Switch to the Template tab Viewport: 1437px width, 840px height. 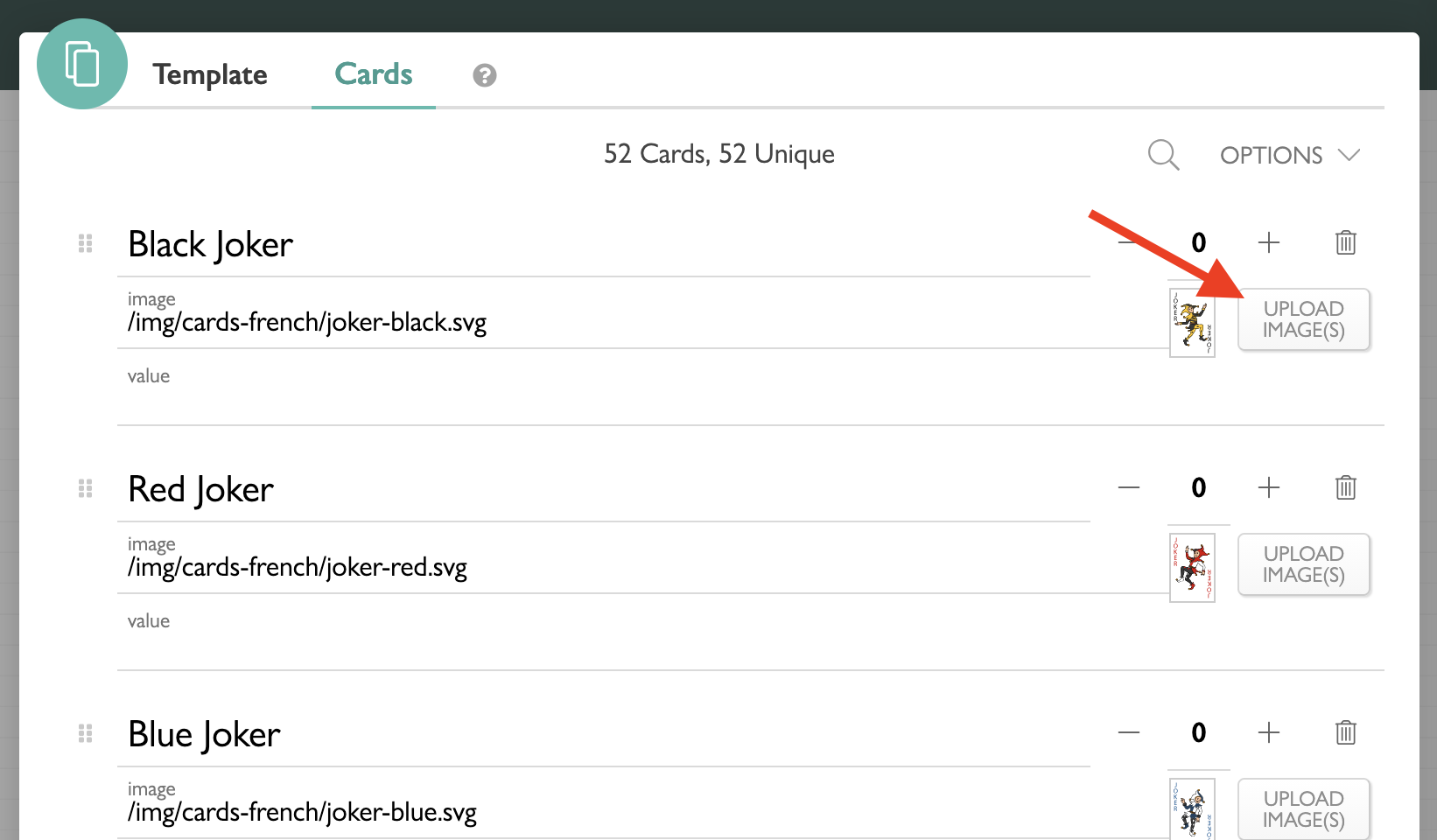click(210, 75)
